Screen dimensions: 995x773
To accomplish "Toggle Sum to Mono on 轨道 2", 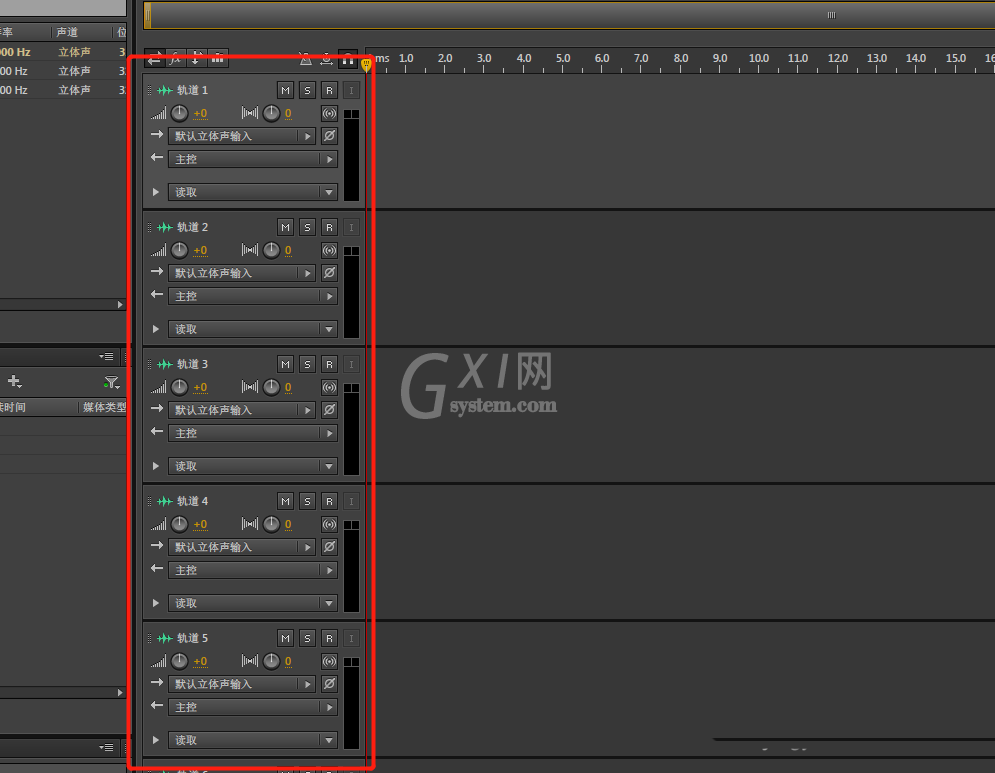I will pos(329,251).
